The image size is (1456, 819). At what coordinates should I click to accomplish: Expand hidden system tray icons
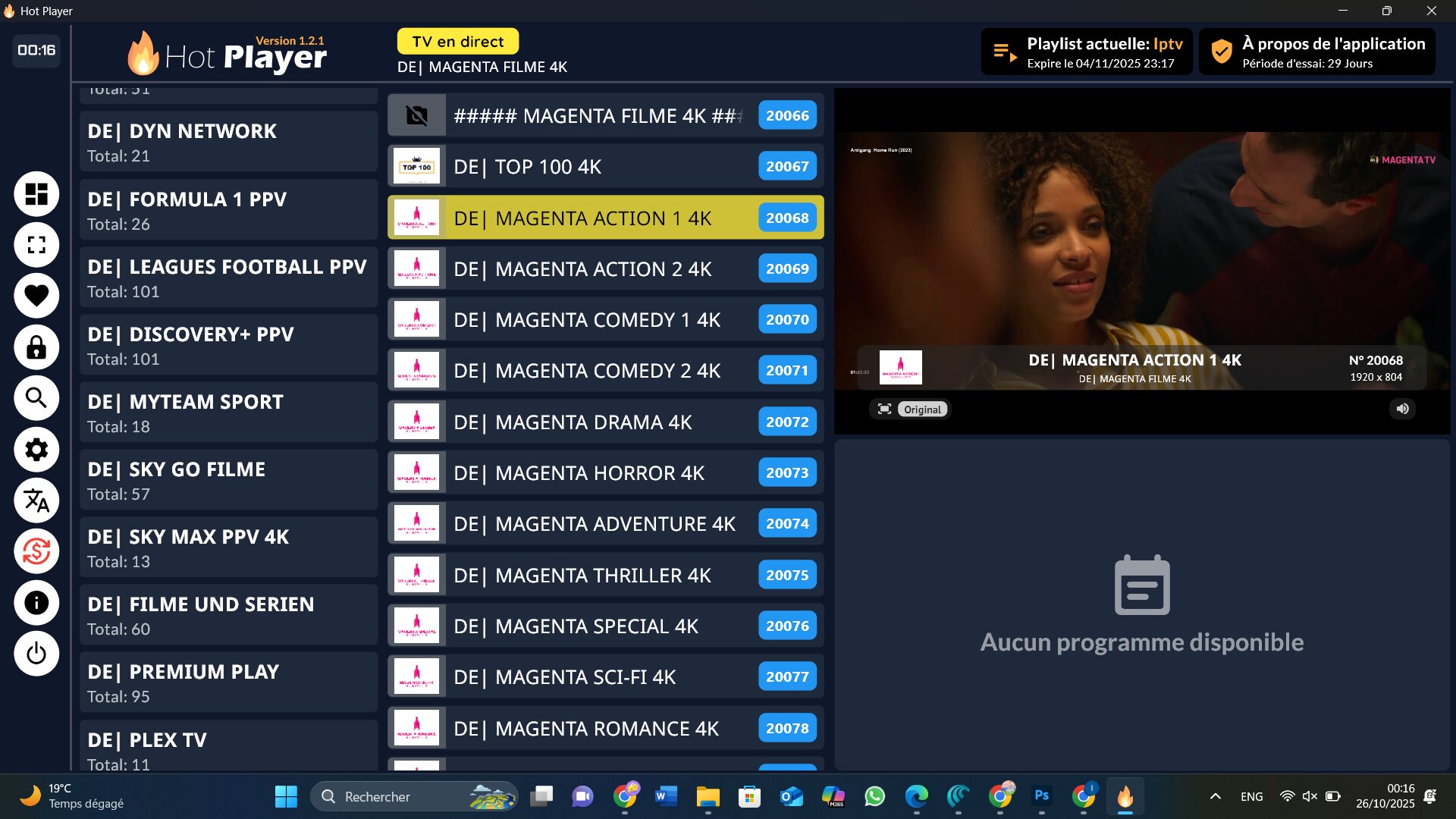click(1214, 796)
